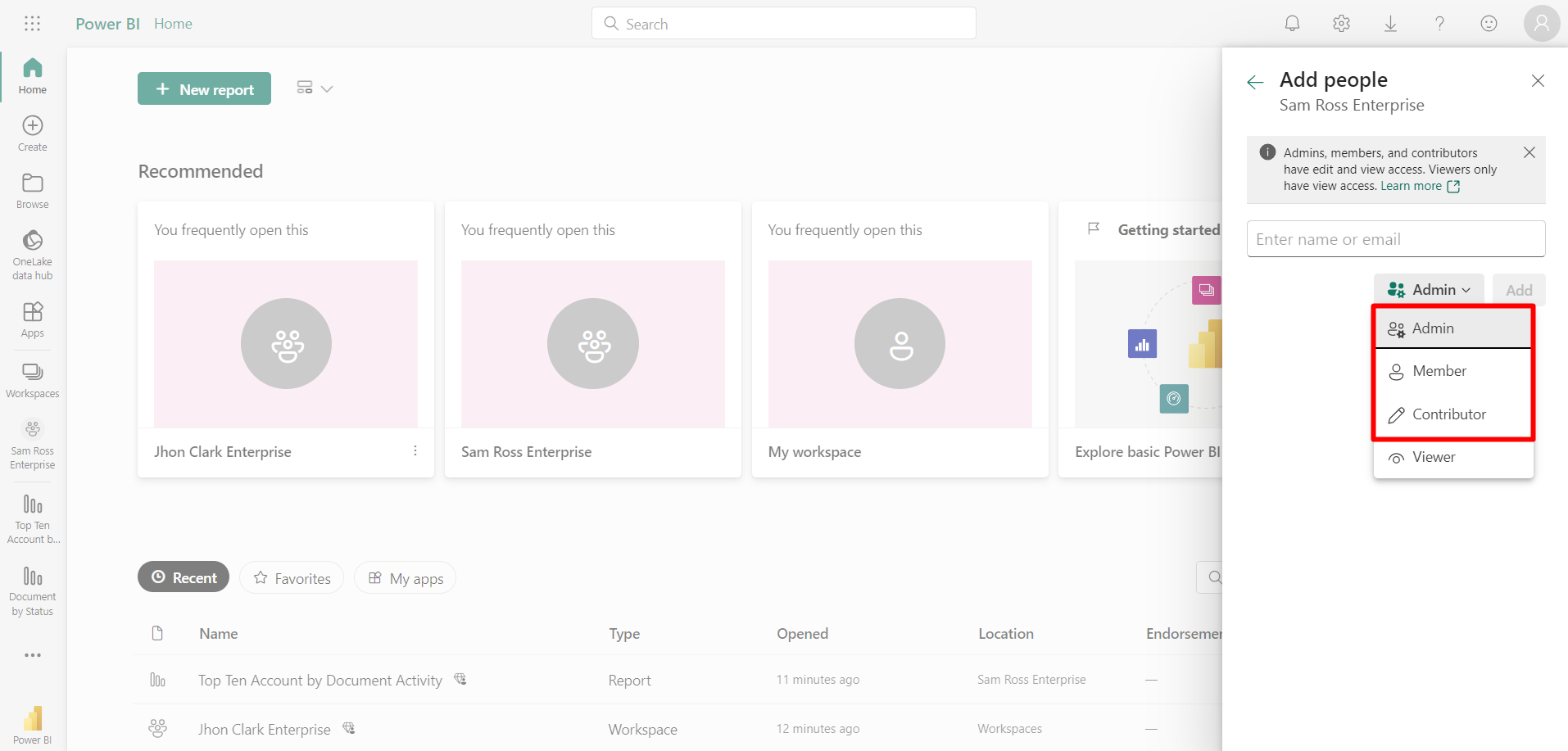This screenshot has width=1568, height=751.
Task: Click sensitivity icon beside Top Ten Account report
Action: tap(460, 679)
